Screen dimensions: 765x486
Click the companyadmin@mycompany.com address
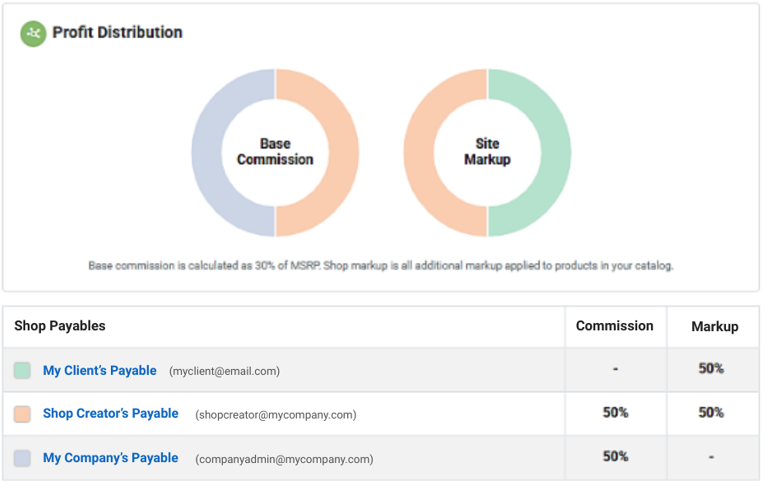click(284, 459)
